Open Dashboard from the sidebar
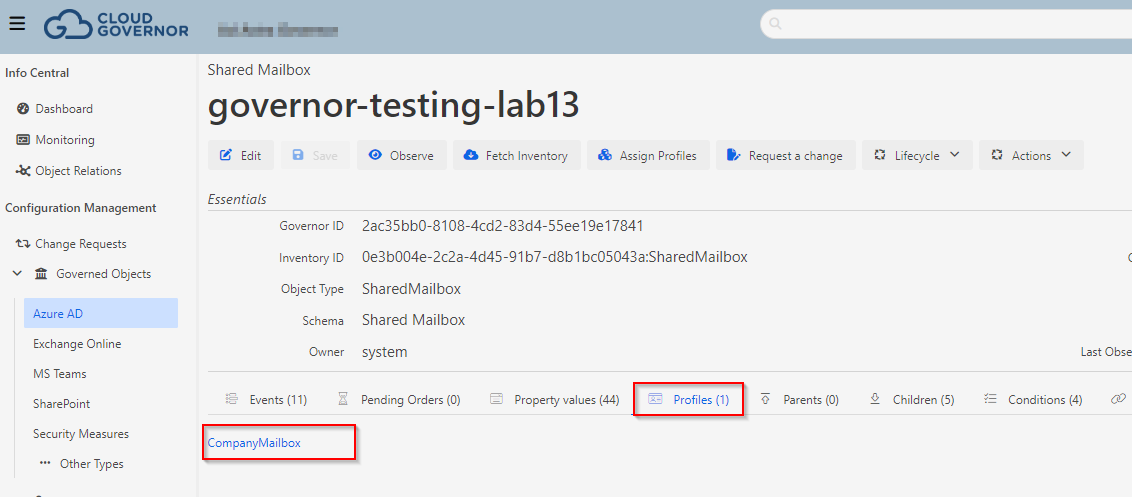 click(x=63, y=109)
